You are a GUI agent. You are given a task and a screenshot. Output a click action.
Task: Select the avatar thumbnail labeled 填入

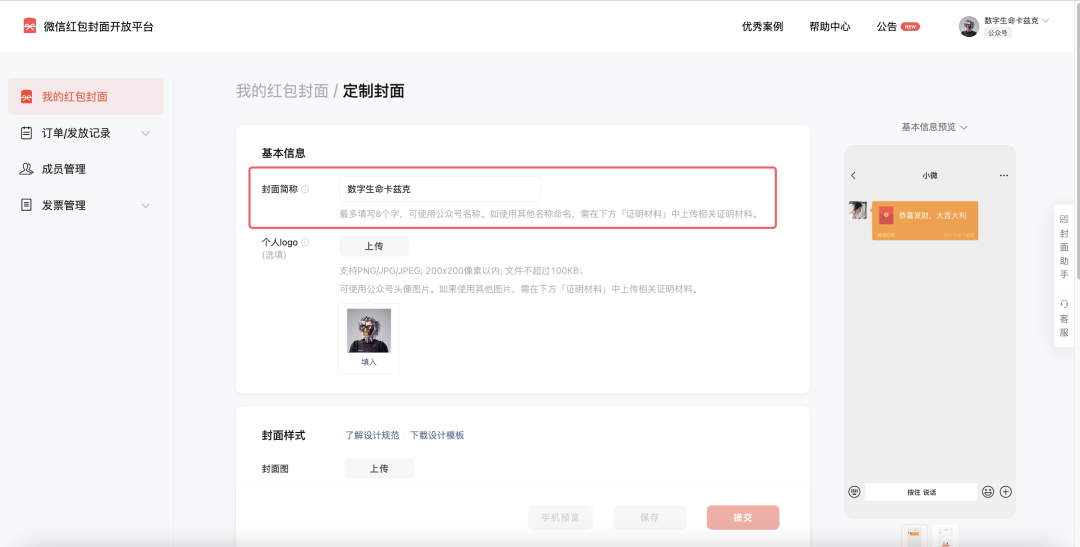[368, 338]
